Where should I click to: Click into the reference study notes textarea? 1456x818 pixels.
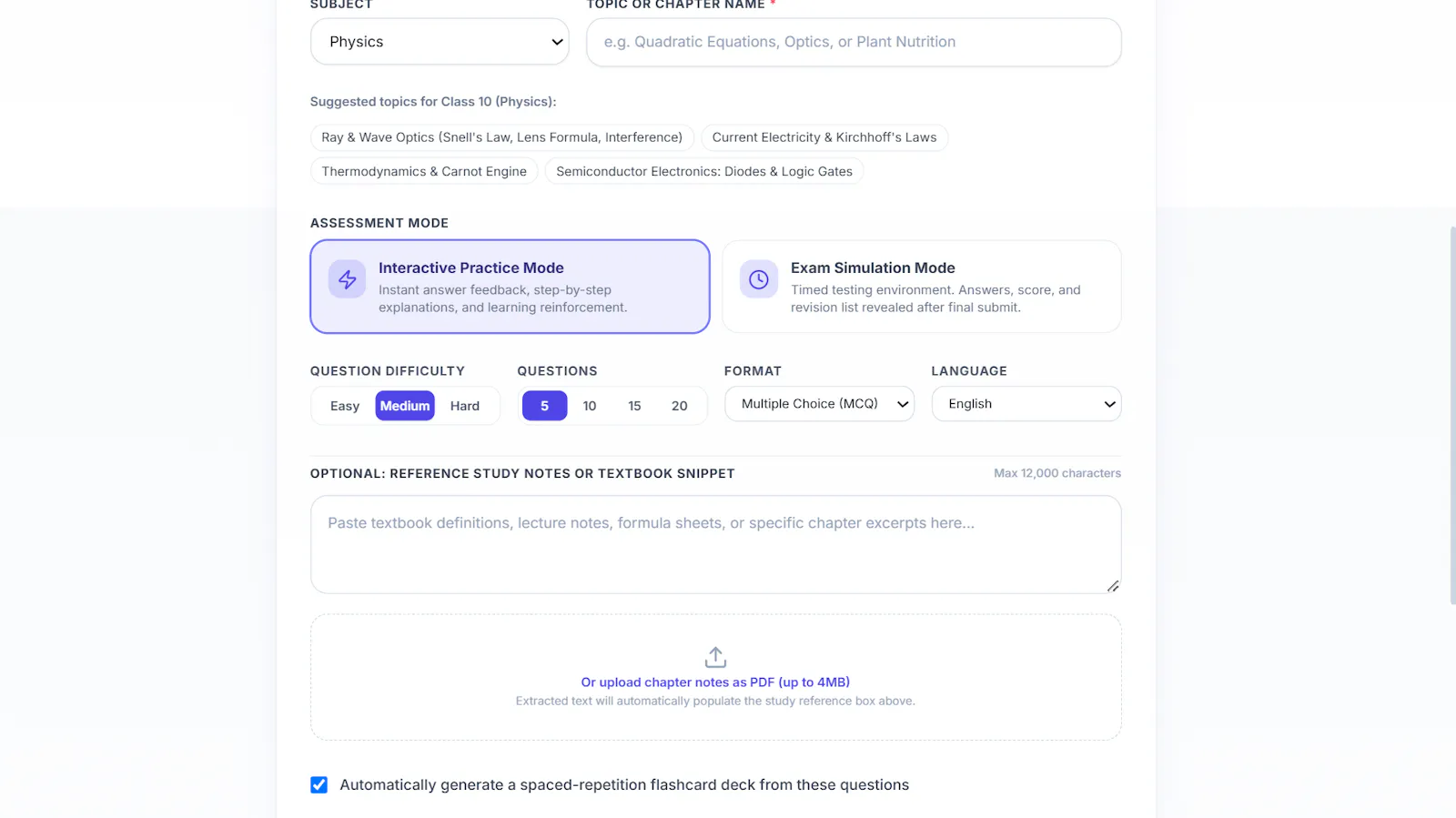pos(715,544)
